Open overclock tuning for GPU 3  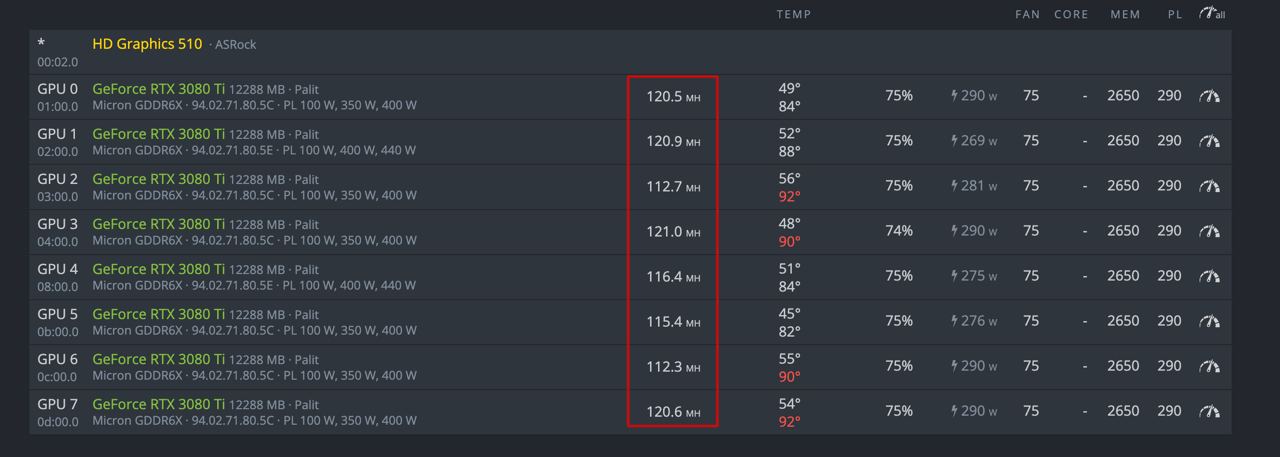1210,231
